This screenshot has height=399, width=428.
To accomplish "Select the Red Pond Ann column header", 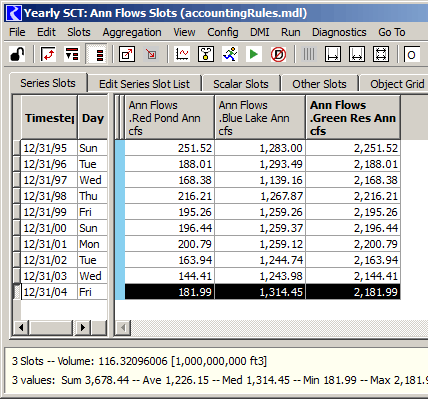I will pyautogui.click(x=170, y=118).
